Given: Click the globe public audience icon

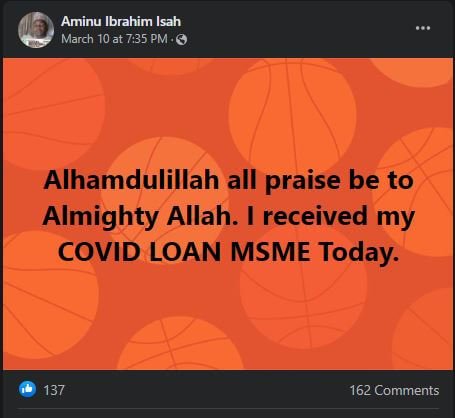Looking at the screenshot, I should coord(181,40).
